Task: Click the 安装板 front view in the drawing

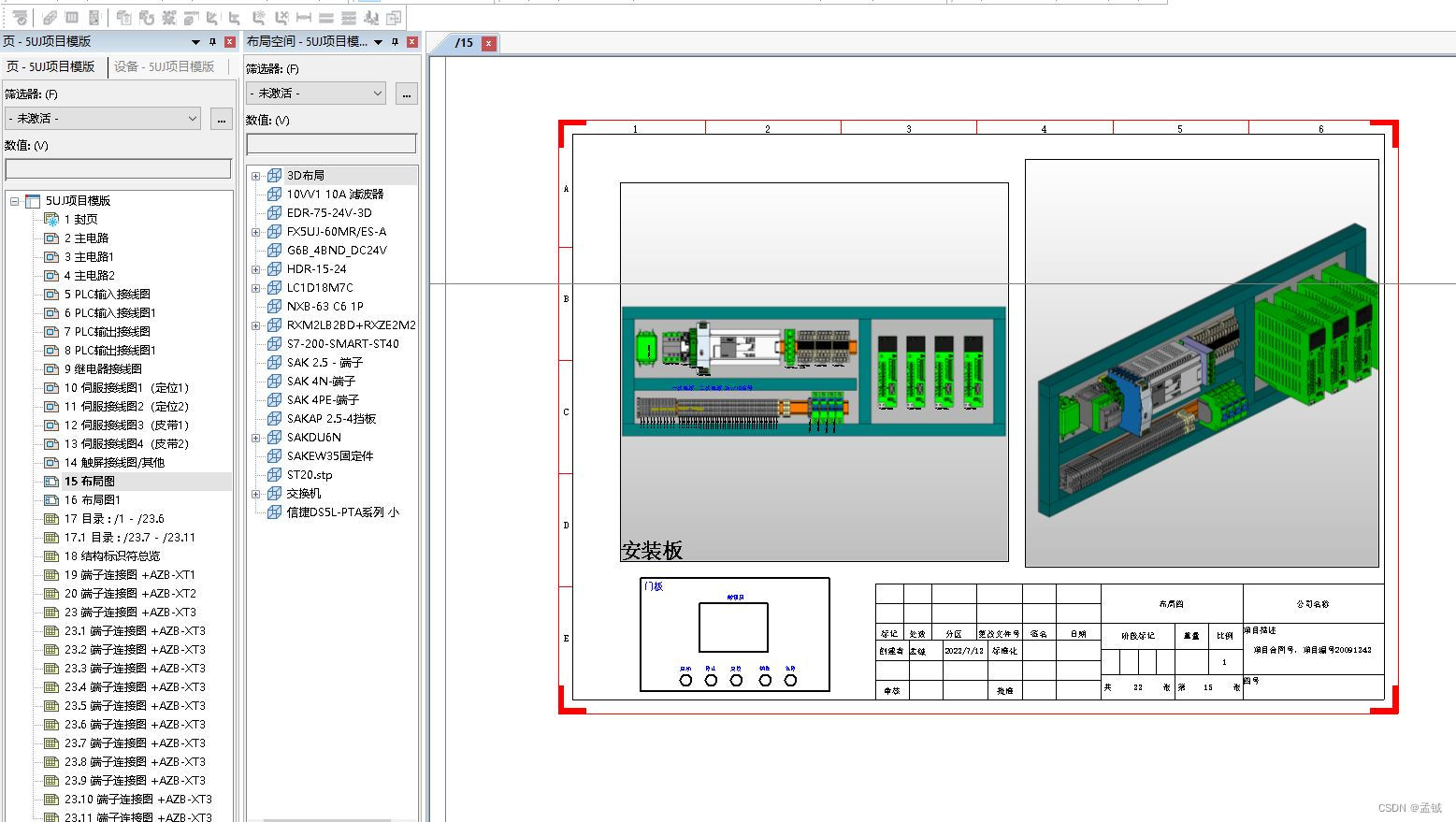Action: [814, 372]
